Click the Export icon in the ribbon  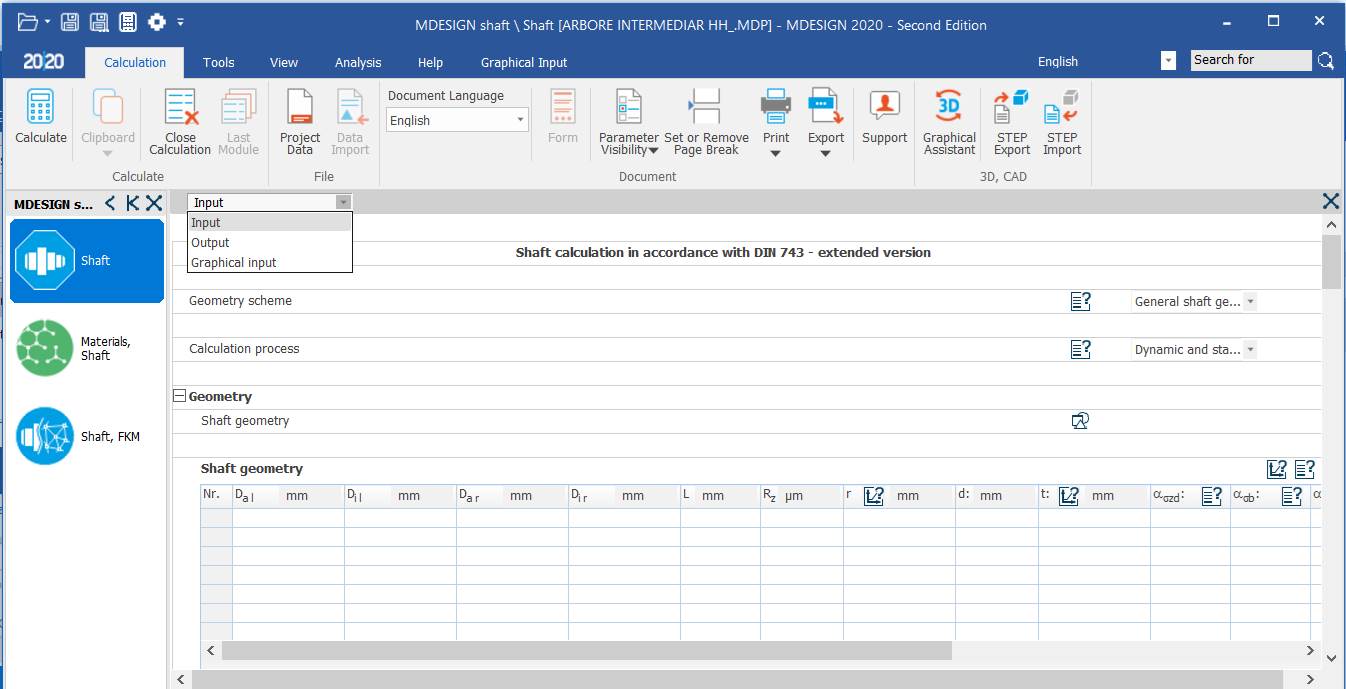[x=826, y=106]
